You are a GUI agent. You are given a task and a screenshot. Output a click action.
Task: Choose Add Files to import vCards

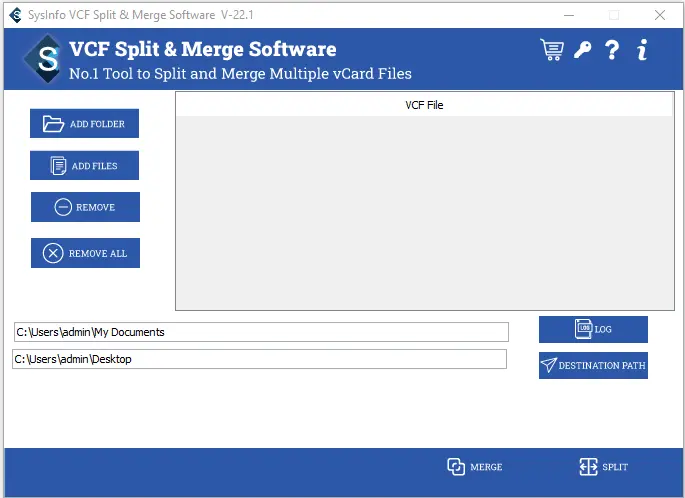coord(84,166)
